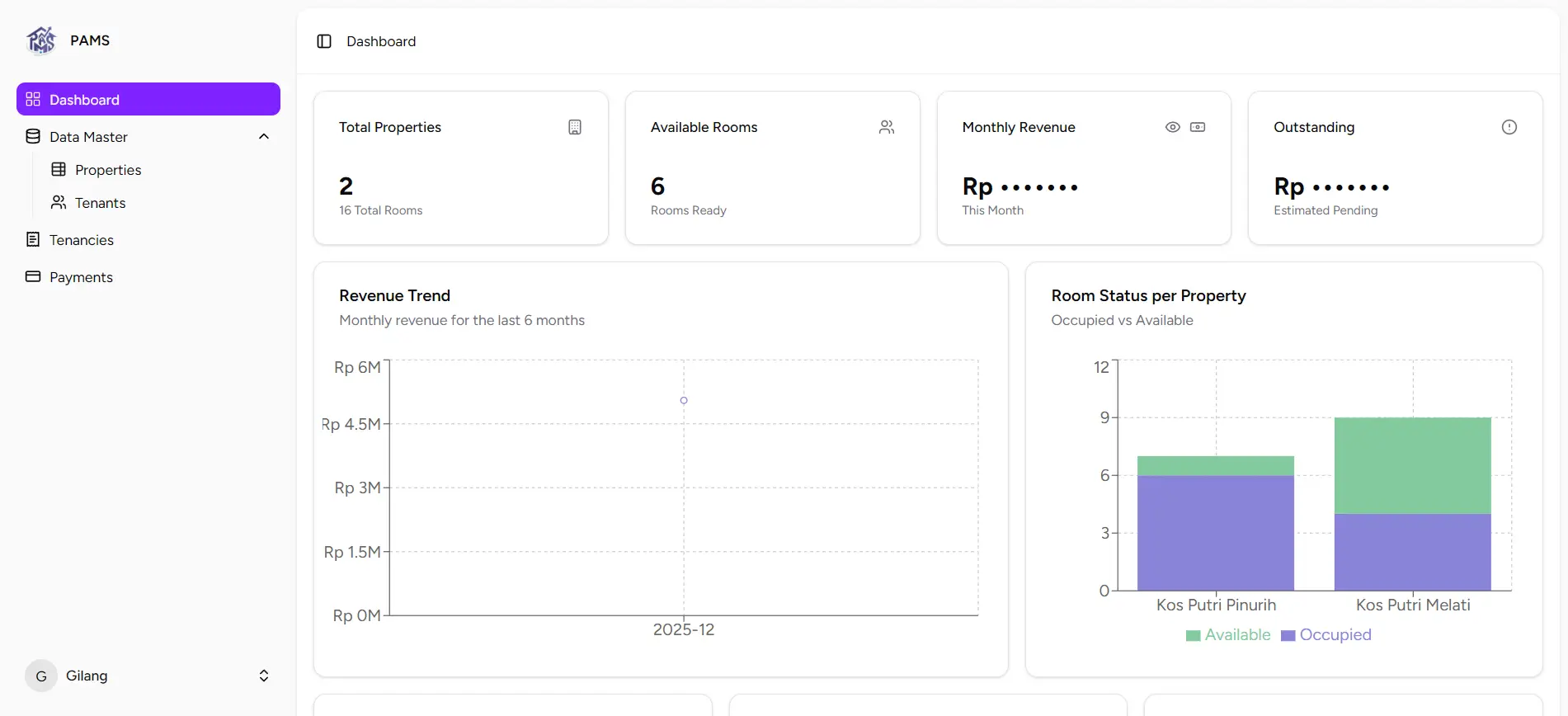Click the Payments card icon in sidebar

33,277
